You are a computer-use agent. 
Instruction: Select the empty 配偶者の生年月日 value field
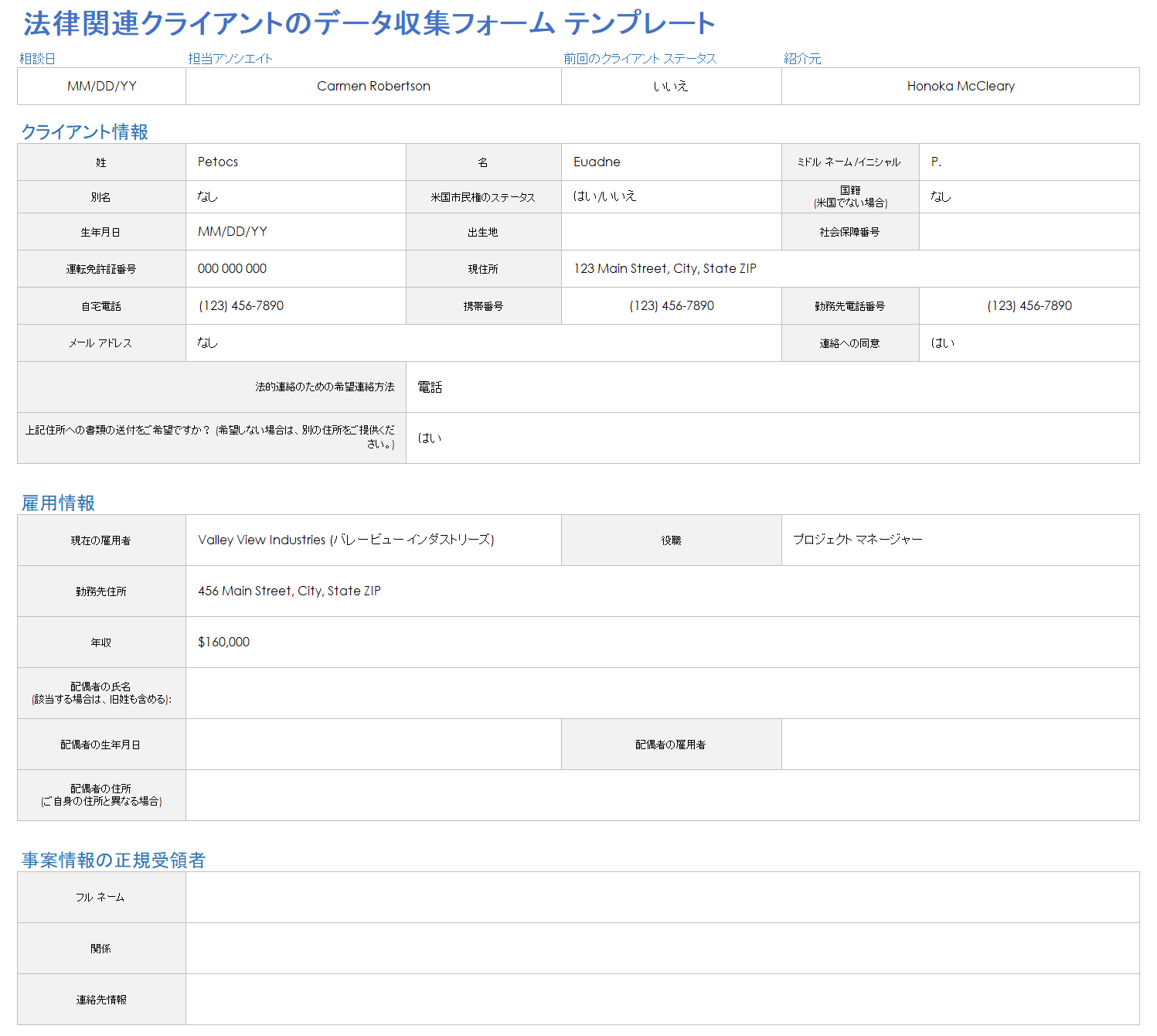click(x=373, y=744)
